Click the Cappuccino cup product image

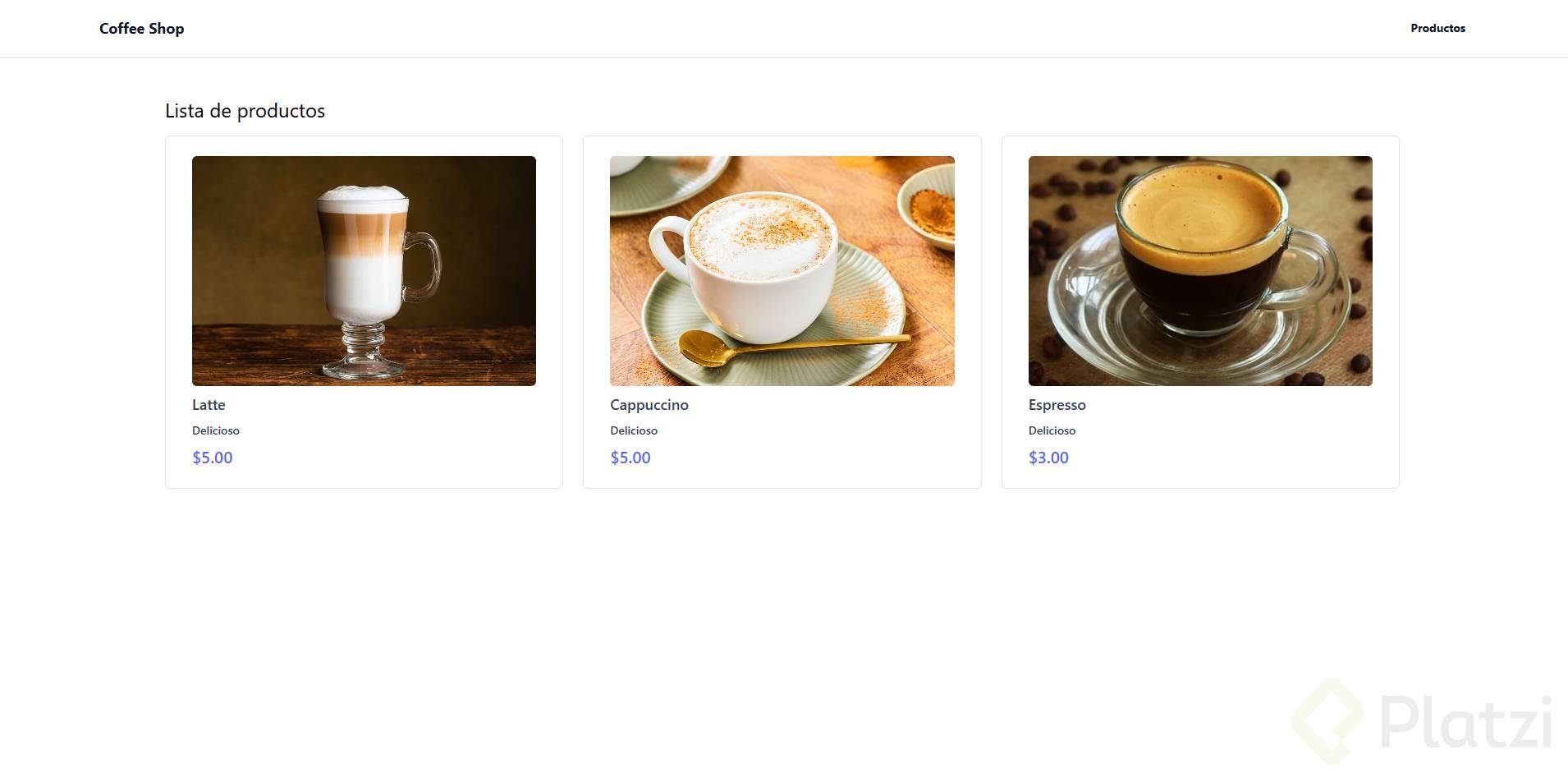point(782,271)
